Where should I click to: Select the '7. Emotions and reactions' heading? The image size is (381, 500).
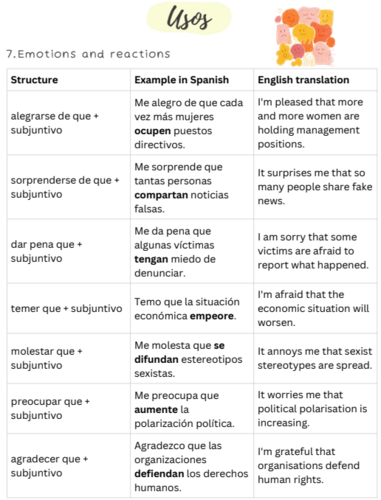88,54
